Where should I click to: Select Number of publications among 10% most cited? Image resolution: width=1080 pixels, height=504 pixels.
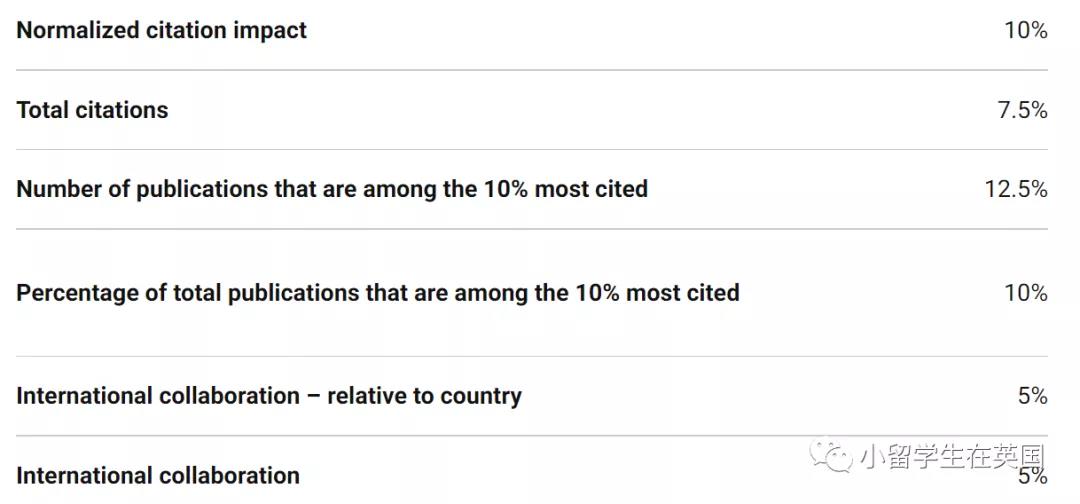pyautogui.click(x=332, y=189)
